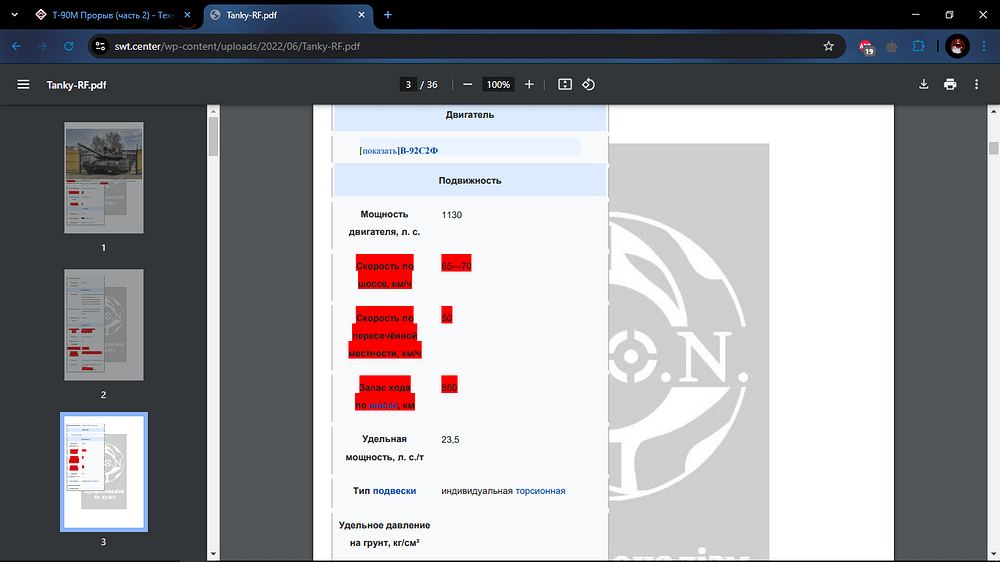Open page 1 thumbnail

[x=104, y=178]
